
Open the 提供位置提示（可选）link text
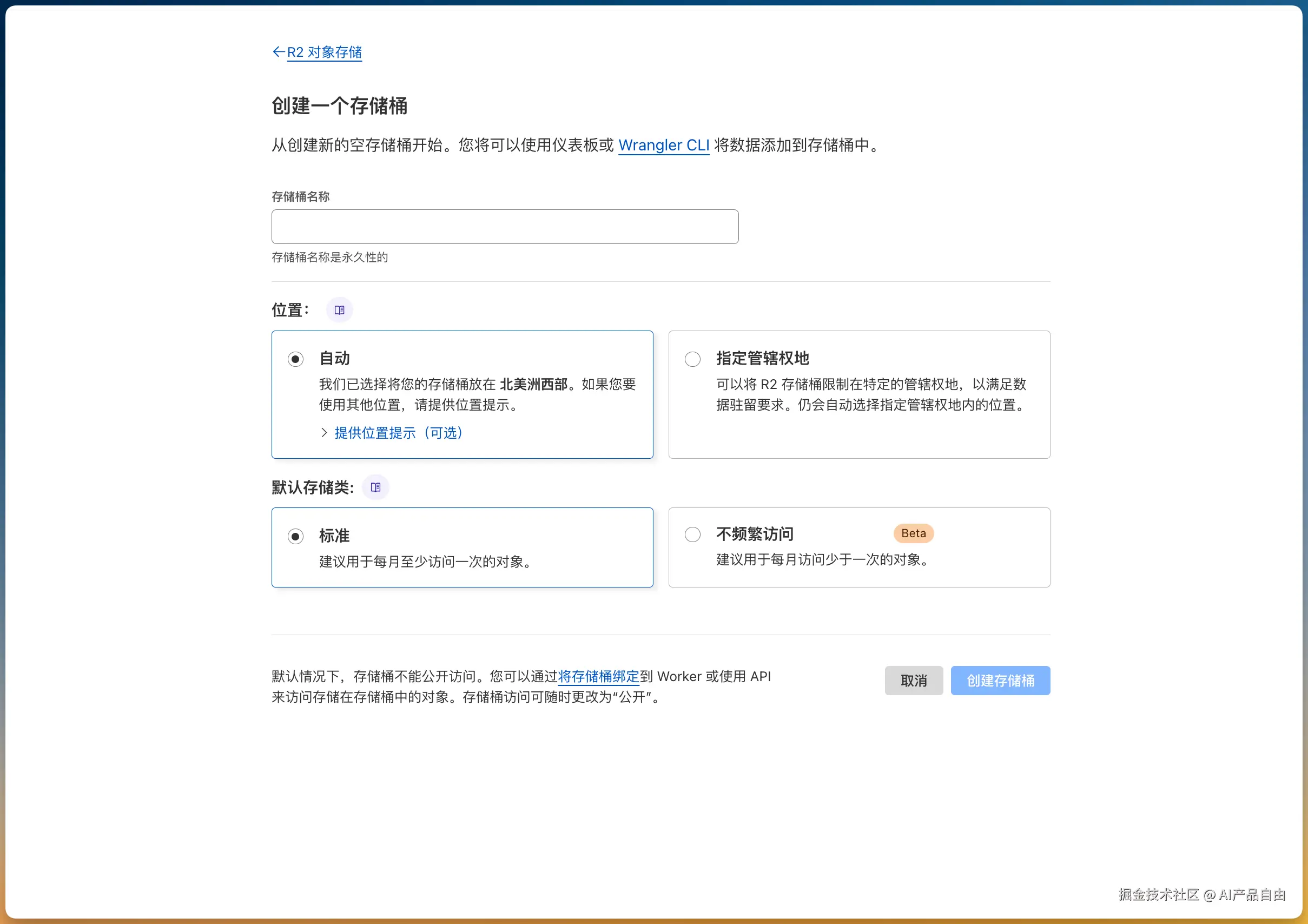pos(399,432)
